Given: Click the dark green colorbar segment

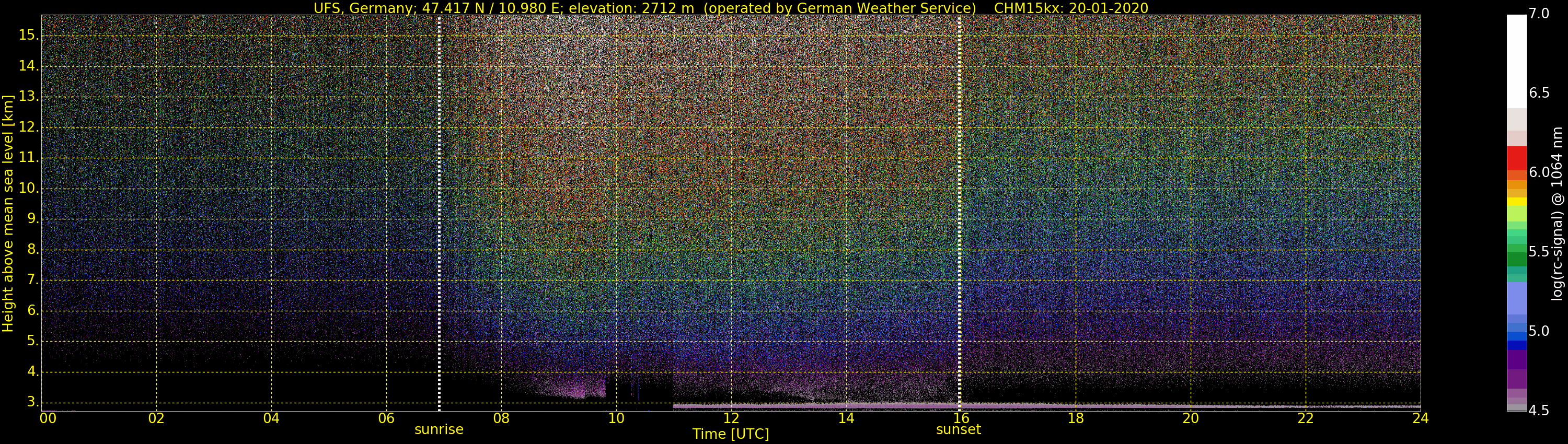Looking at the screenshot, I should click(x=1516, y=259).
